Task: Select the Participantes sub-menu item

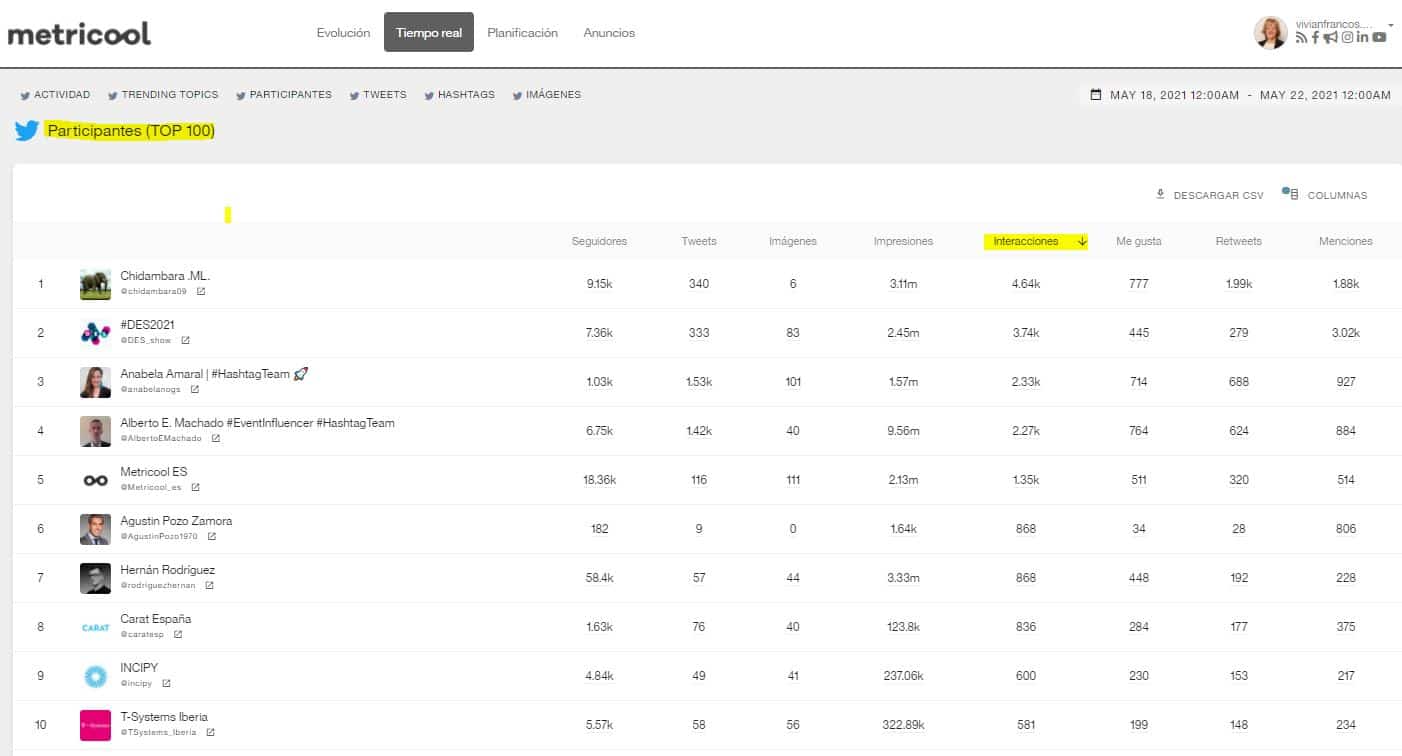Action: pyautogui.click(x=284, y=95)
